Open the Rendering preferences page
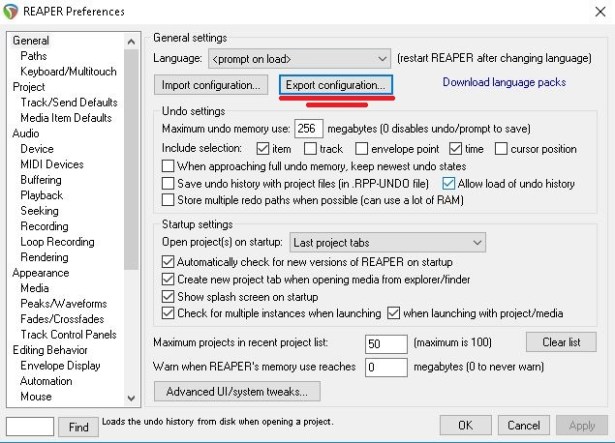The width and height of the screenshot is (615, 443). click(46, 257)
